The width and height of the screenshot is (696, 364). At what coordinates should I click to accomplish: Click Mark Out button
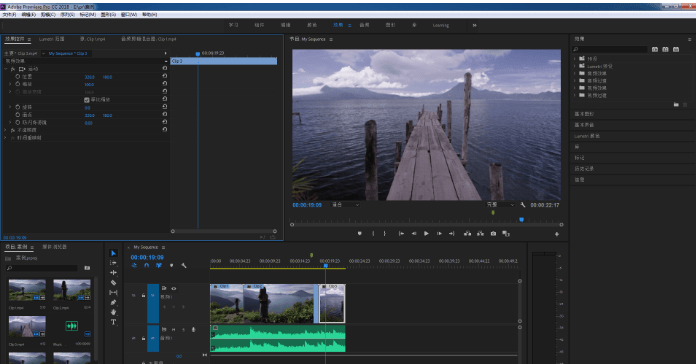click(384, 233)
